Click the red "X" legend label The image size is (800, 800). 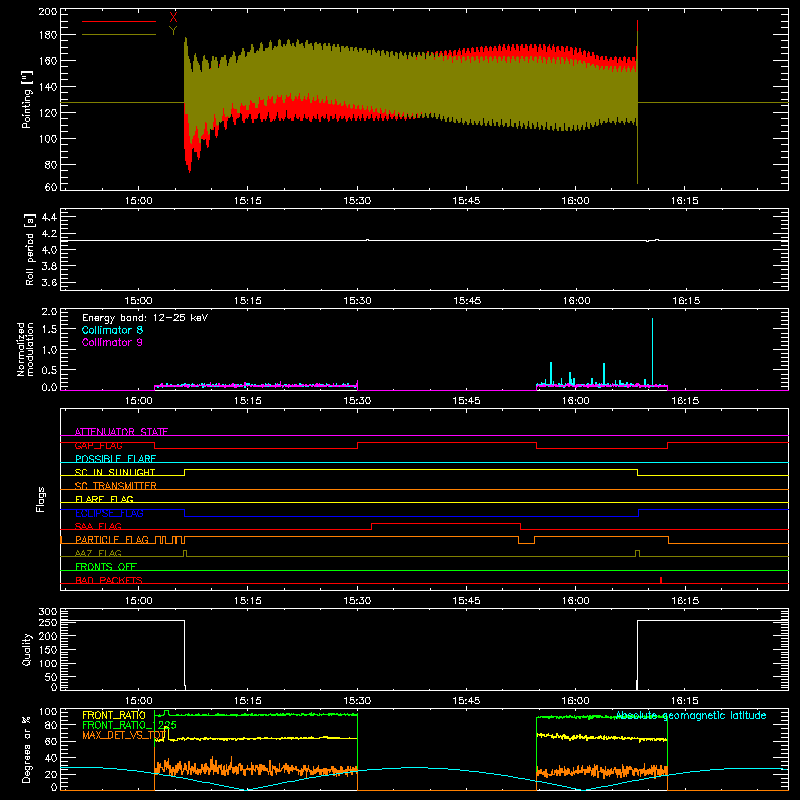pos(173,18)
